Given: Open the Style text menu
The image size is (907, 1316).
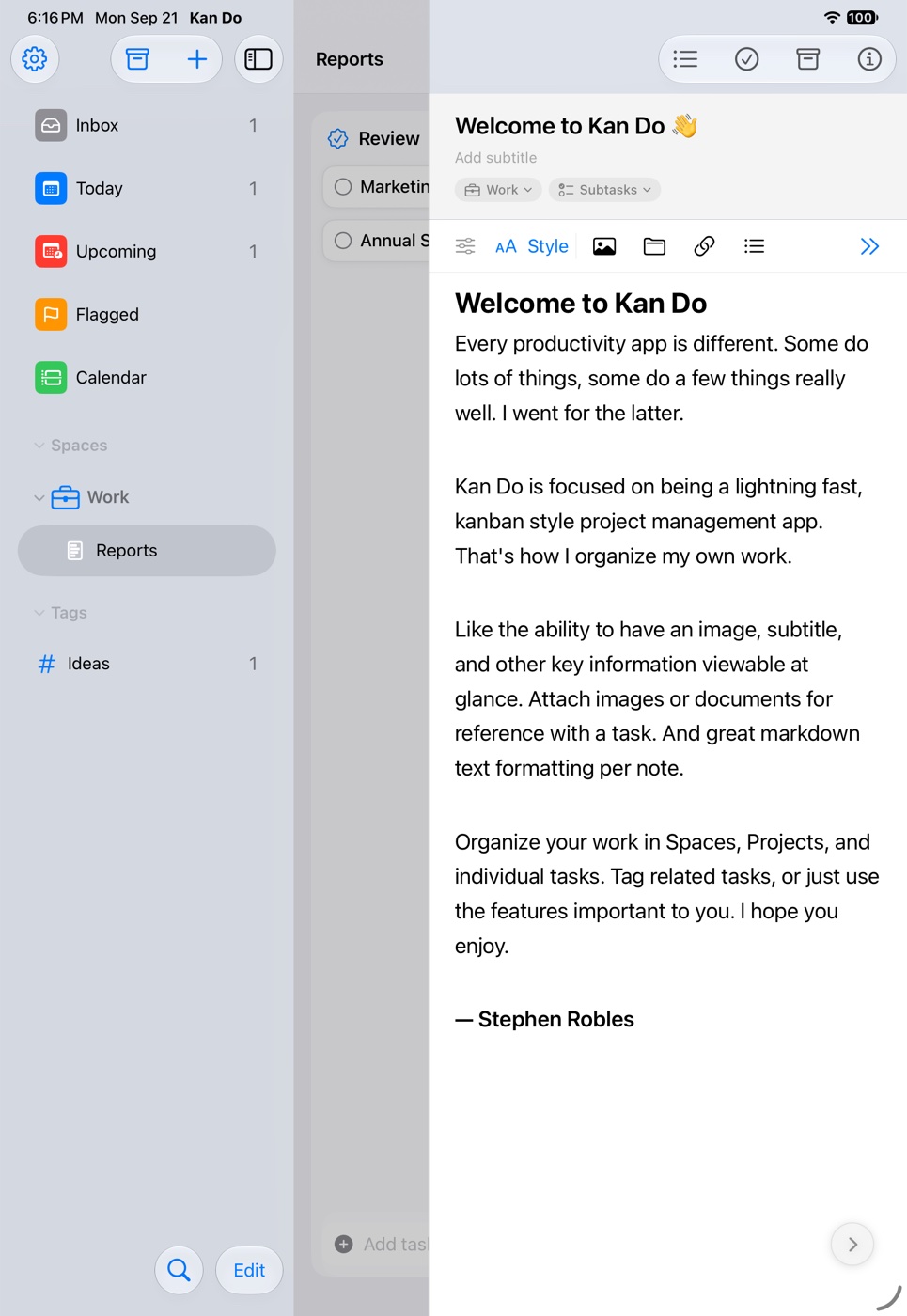Looking at the screenshot, I should (532, 246).
